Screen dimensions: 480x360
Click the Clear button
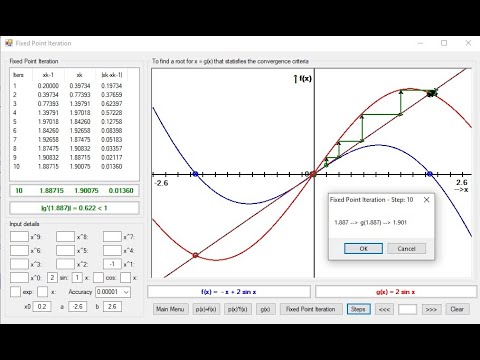[457, 309]
